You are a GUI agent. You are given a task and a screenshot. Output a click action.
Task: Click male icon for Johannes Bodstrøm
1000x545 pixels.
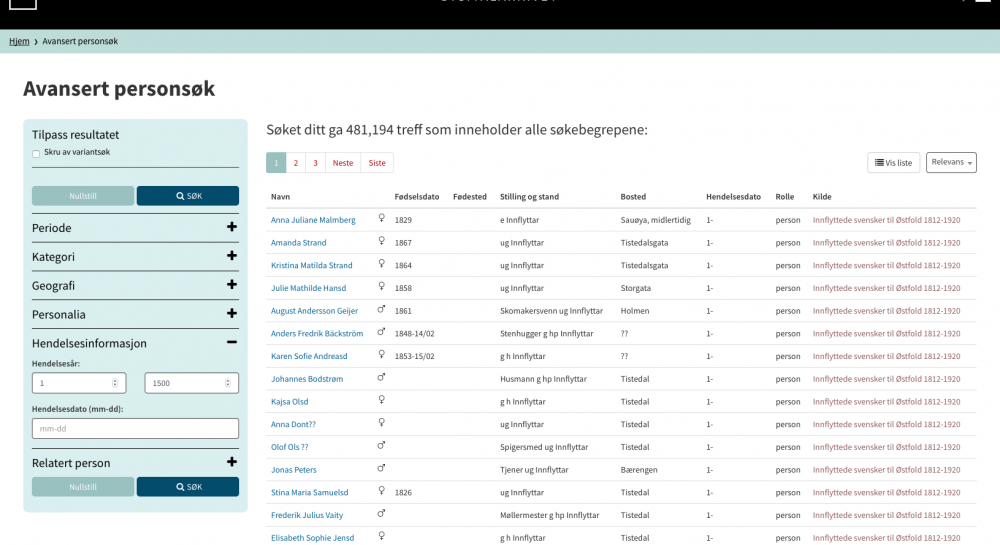[x=381, y=377]
